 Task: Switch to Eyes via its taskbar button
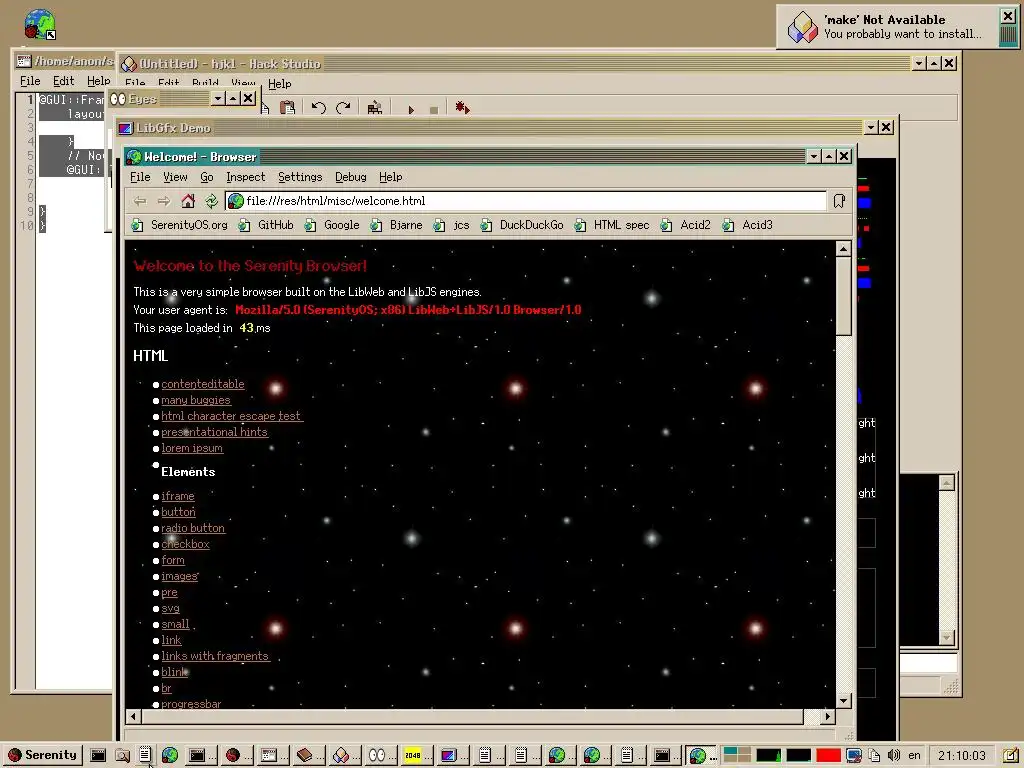click(x=380, y=756)
